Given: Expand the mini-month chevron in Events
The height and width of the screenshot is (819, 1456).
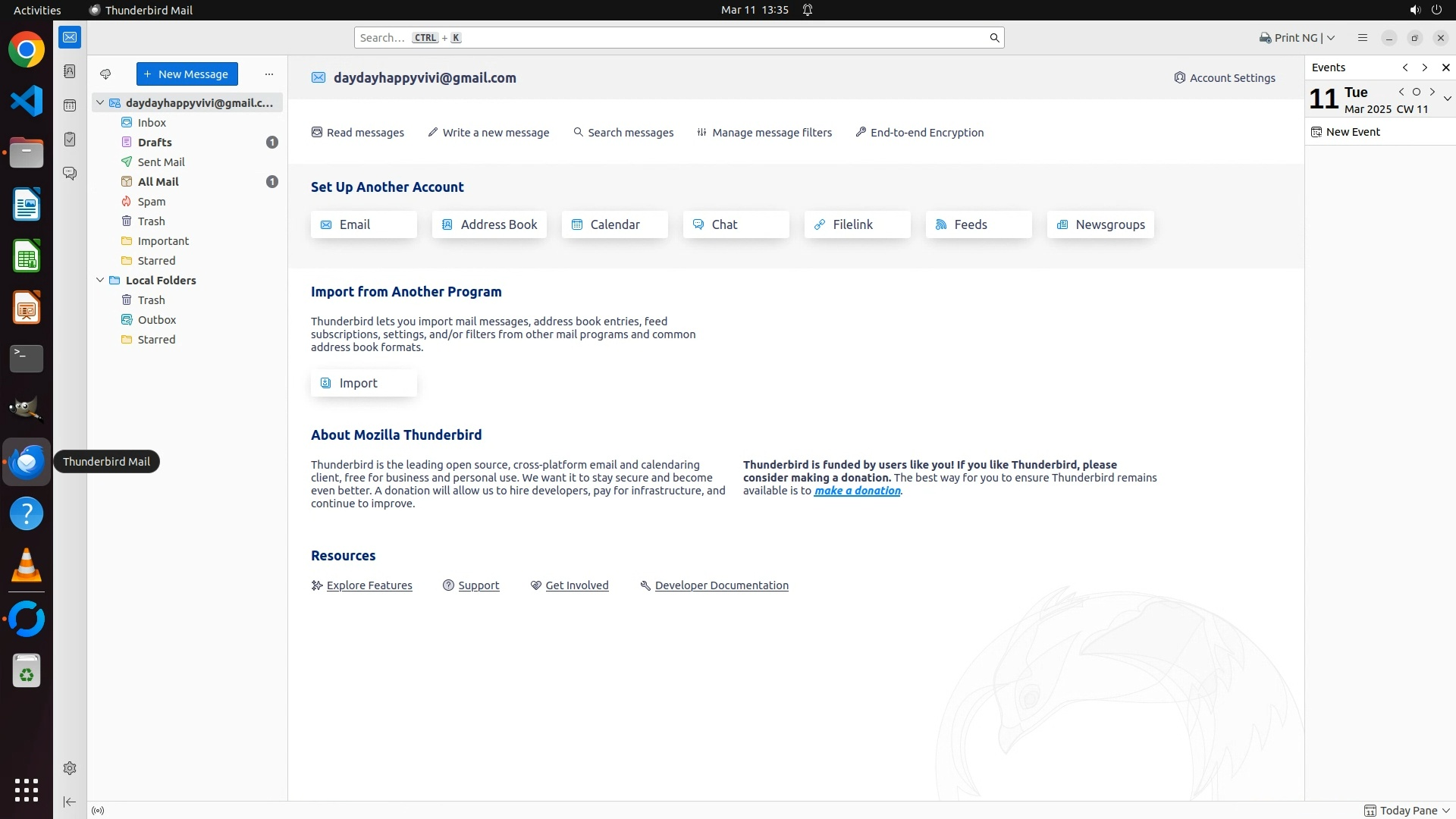Looking at the screenshot, I should [x=1447, y=99].
